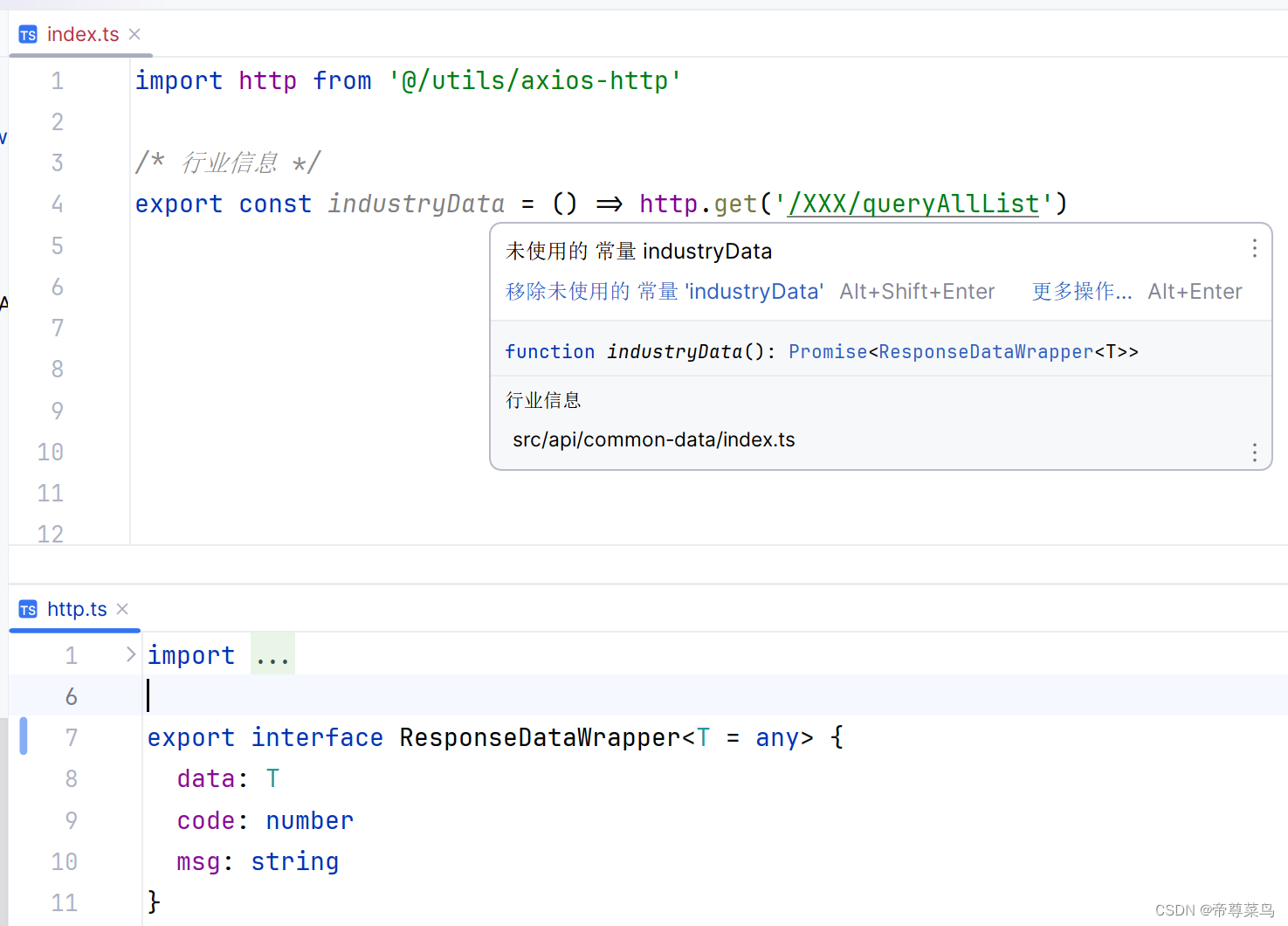Screen dimensions: 1288x926
Task: Open src/api/common-data/index.ts from the popup
Action: pos(653,439)
